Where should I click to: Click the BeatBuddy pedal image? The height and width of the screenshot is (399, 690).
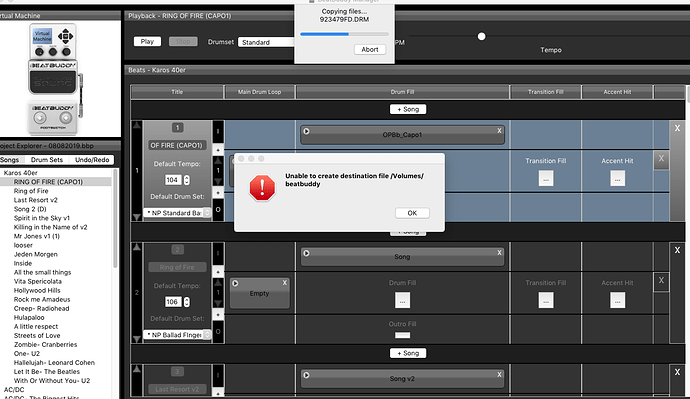click(x=53, y=78)
